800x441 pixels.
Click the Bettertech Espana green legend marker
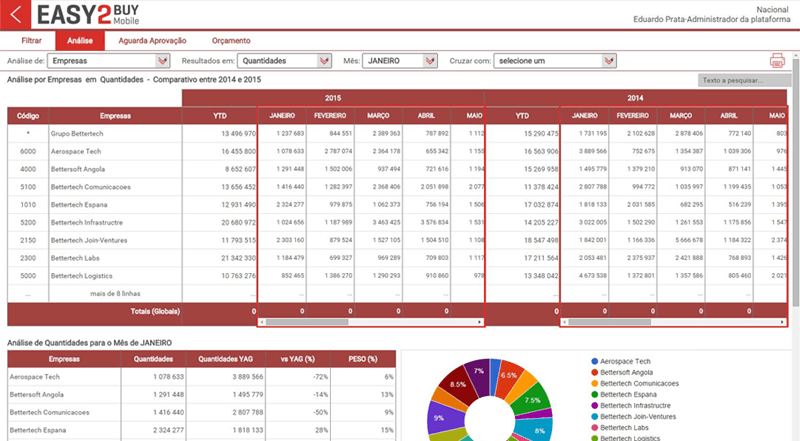click(x=594, y=395)
